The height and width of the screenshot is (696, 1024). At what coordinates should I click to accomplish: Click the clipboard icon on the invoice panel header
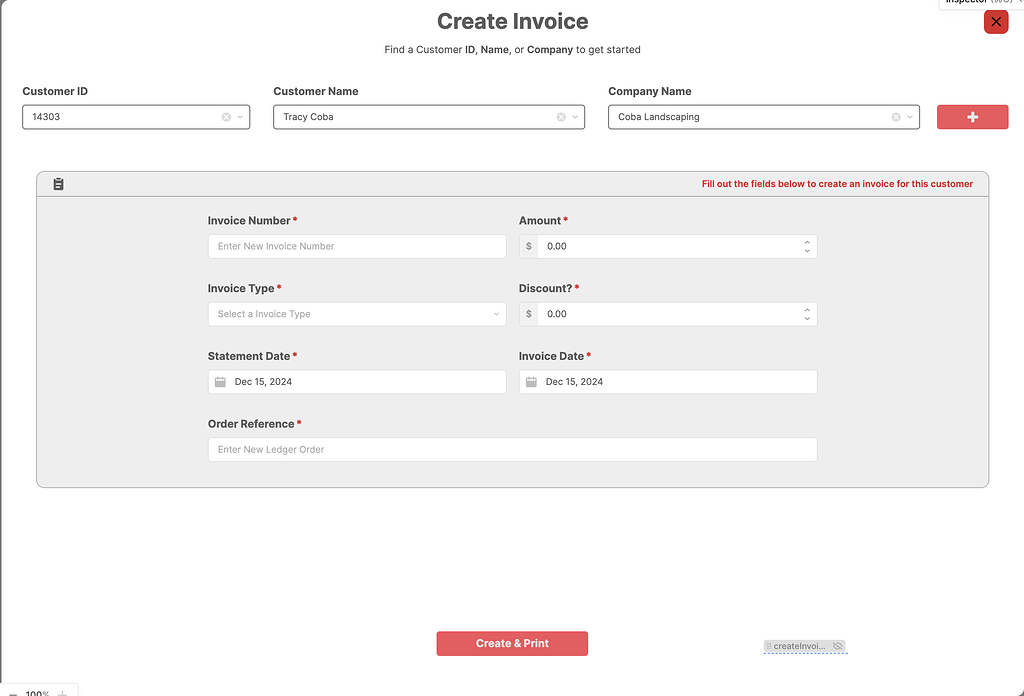click(58, 184)
